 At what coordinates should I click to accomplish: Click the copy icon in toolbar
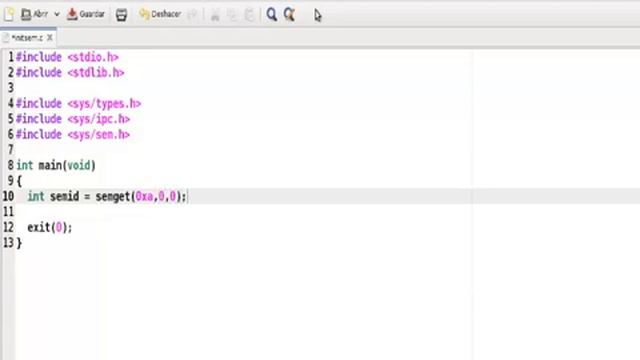click(x=232, y=15)
